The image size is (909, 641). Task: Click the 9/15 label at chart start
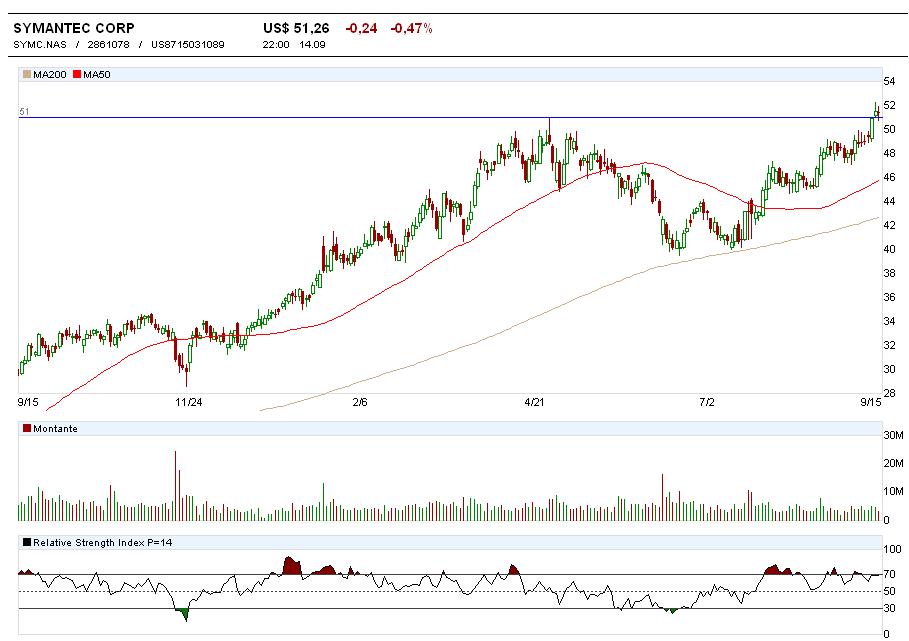pyautogui.click(x=28, y=402)
